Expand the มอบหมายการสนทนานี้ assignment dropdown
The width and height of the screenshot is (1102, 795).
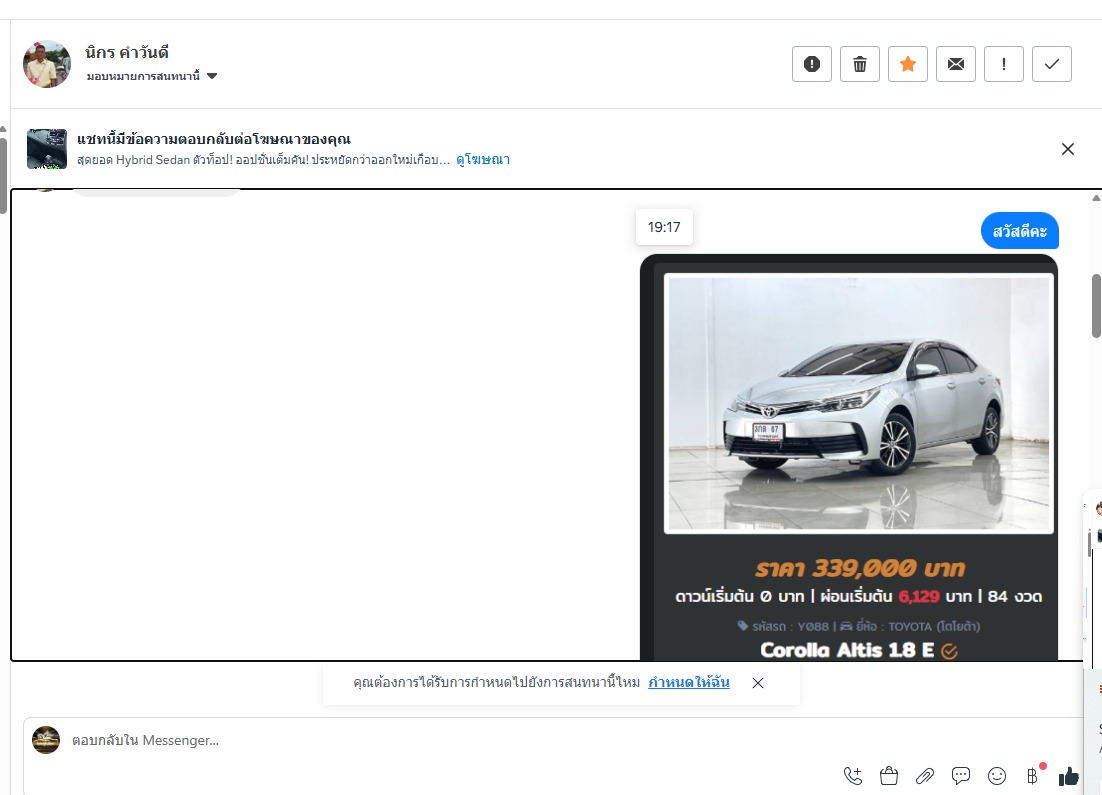point(152,76)
